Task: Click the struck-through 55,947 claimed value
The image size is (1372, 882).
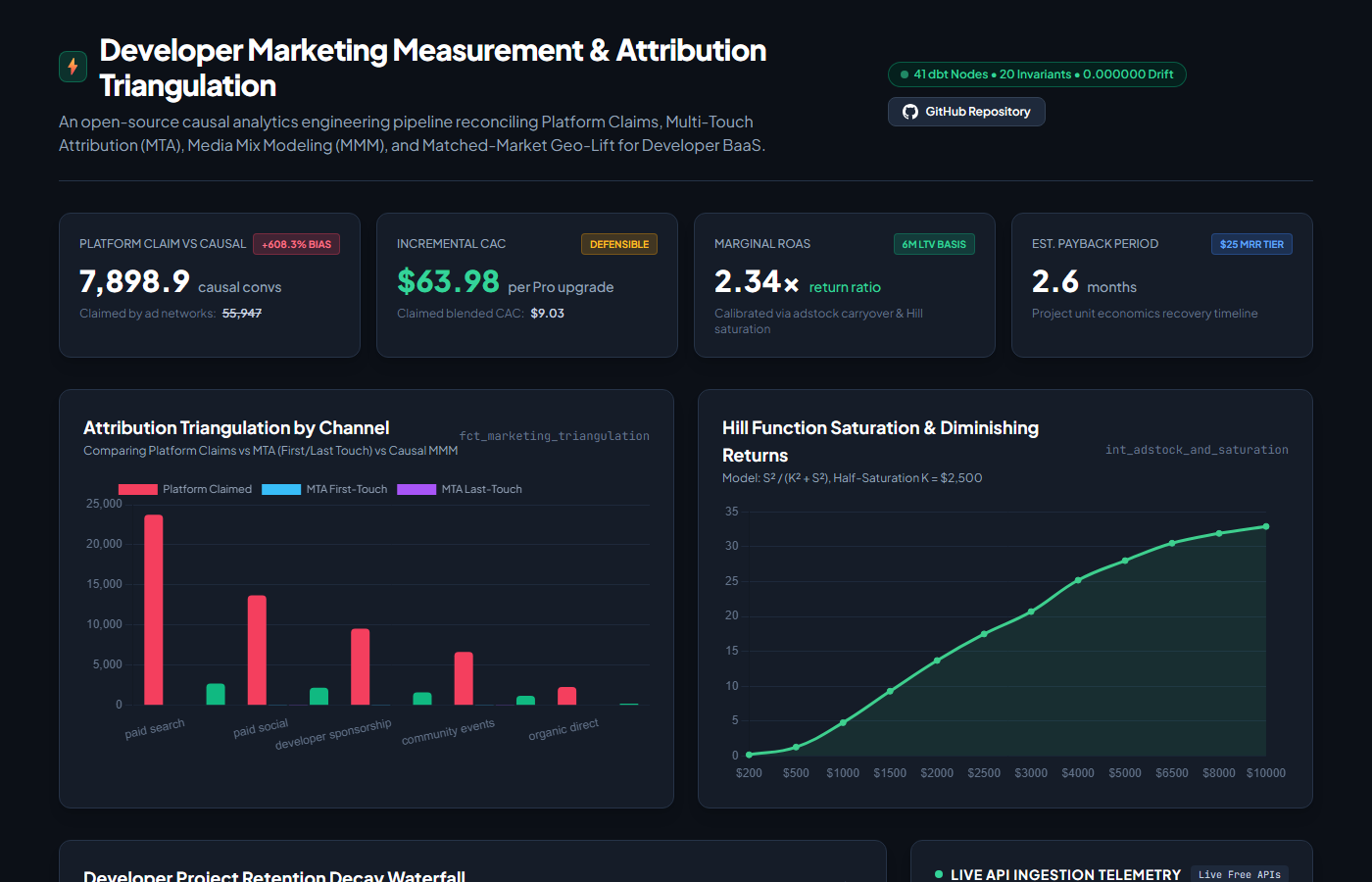Action: pos(242,314)
